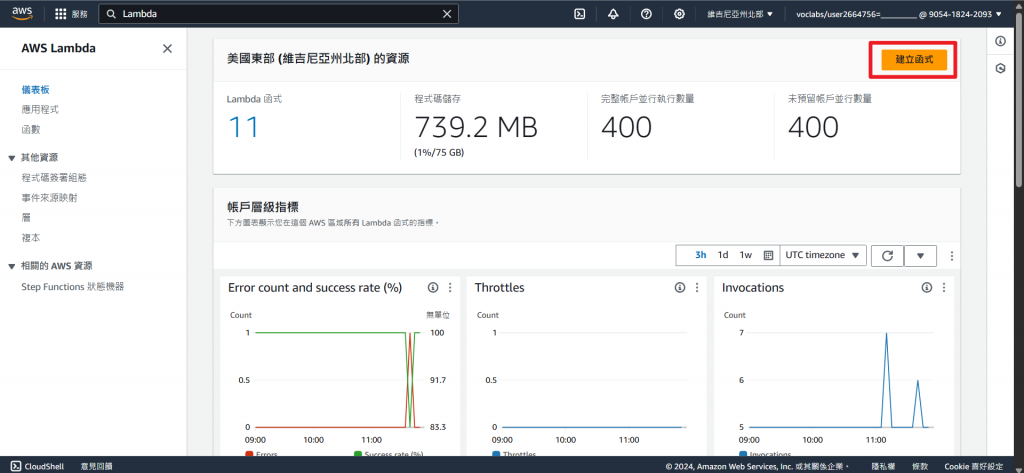Viewport: 1024px width, 473px height.
Task: Show info for Invocations chart
Action: (x=927, y=287)
